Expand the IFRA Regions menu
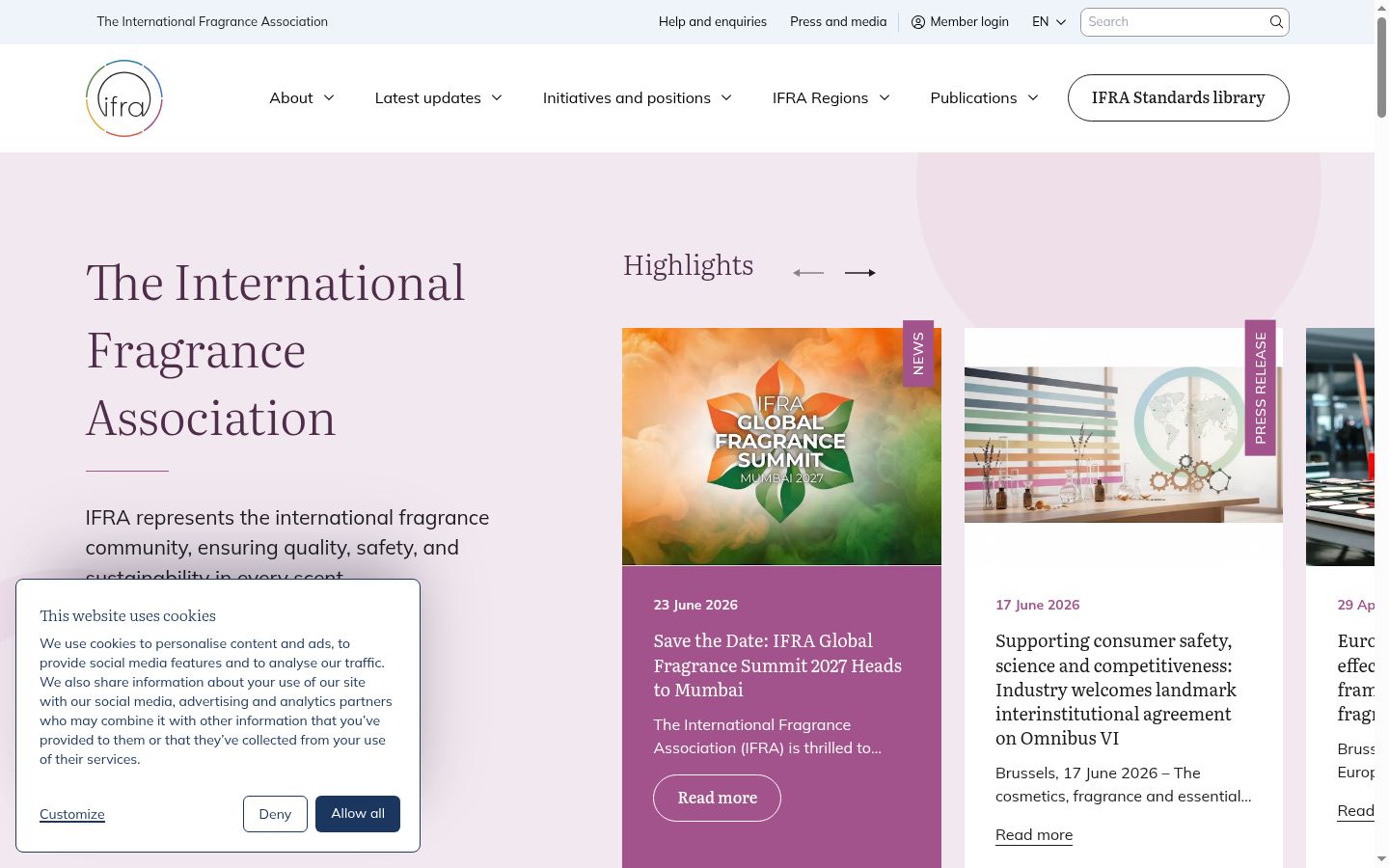1389x868 pixels. (x=831, y=98)
